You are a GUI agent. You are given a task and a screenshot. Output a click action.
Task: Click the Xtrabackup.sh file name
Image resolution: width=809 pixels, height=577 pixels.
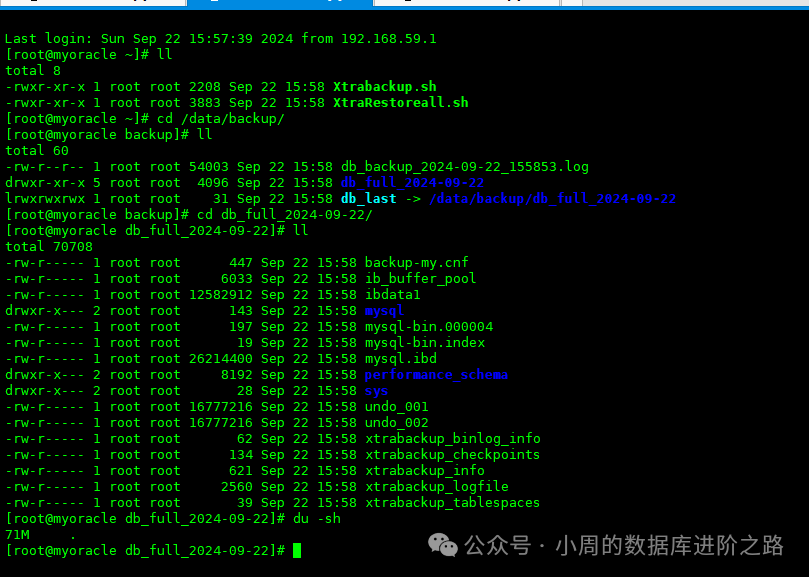[384, 87]
